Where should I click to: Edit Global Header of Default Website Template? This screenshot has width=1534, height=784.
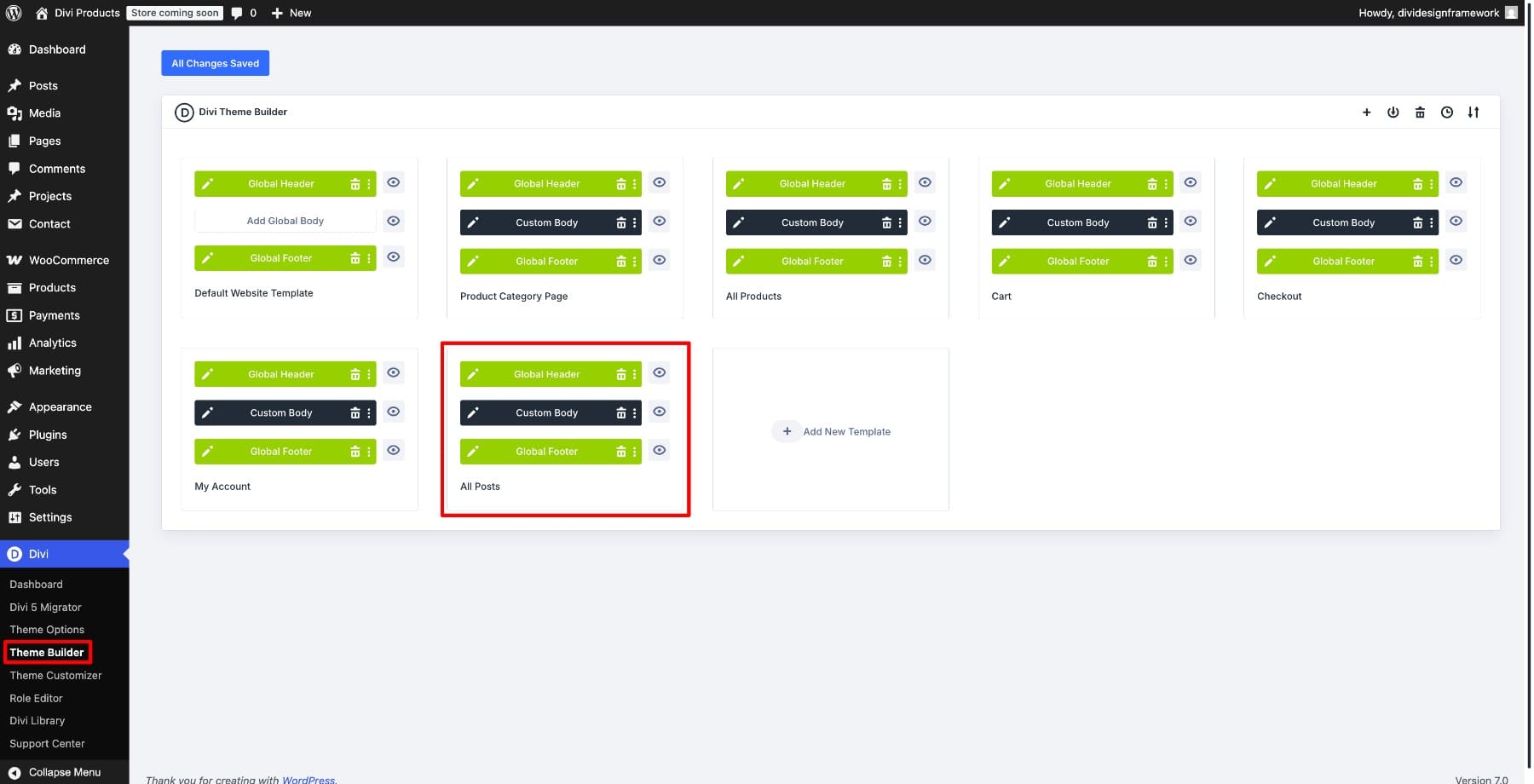click(x=208, y=184)
